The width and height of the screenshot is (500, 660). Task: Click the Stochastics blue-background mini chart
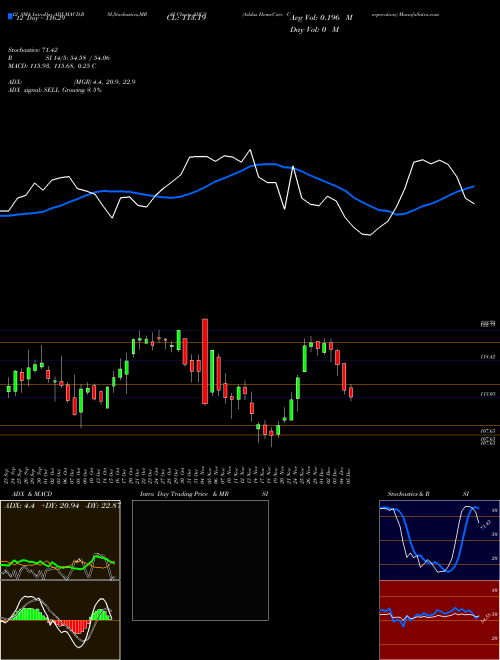439,540
